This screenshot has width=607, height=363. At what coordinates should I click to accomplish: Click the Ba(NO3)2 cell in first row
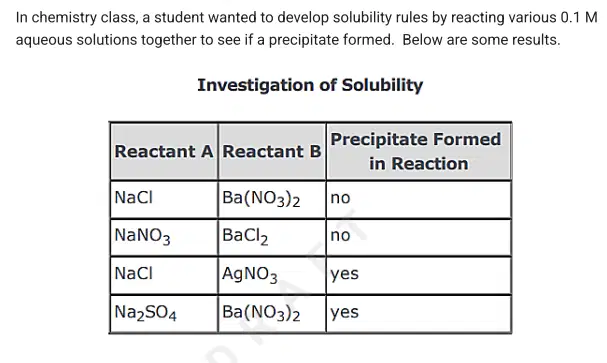pos(272,199)
